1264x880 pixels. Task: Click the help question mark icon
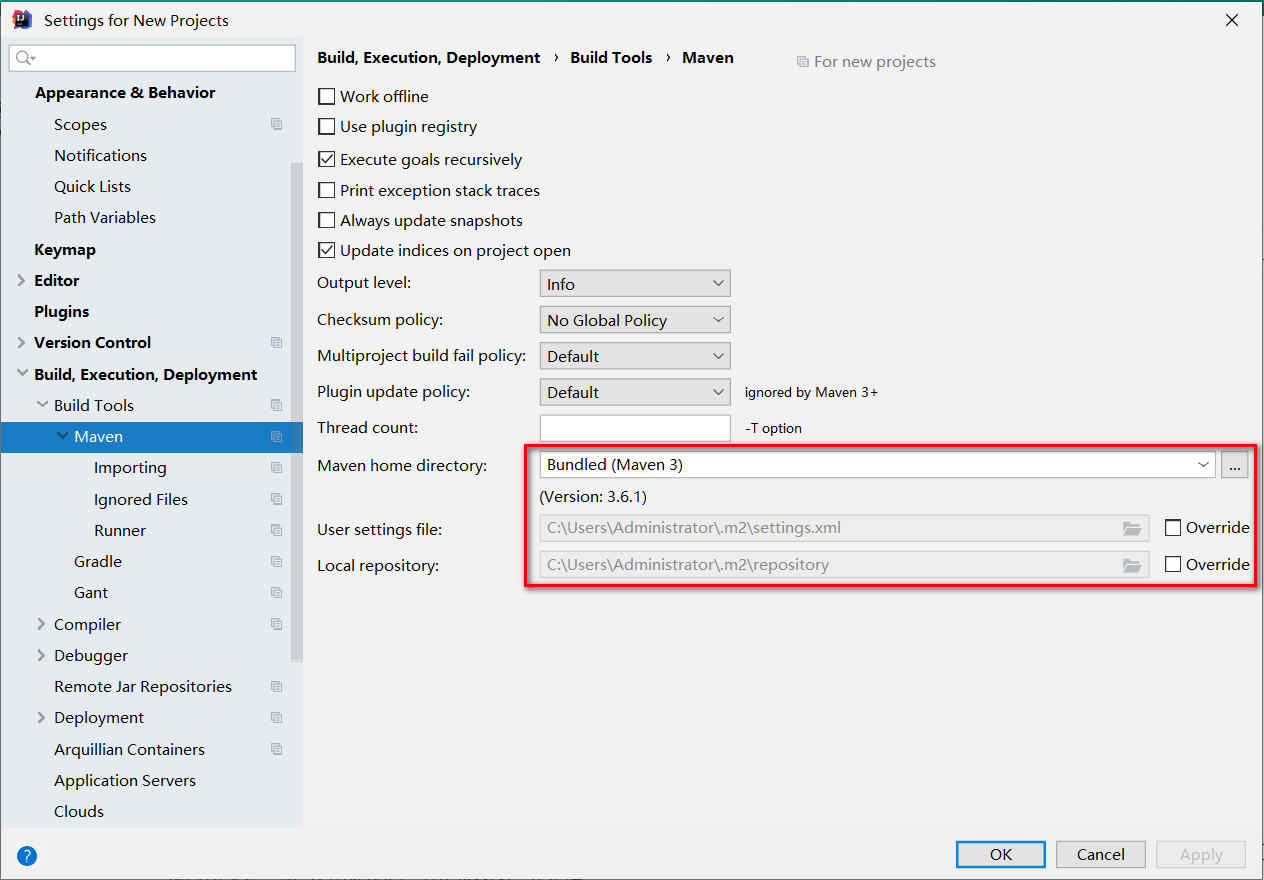27,855
